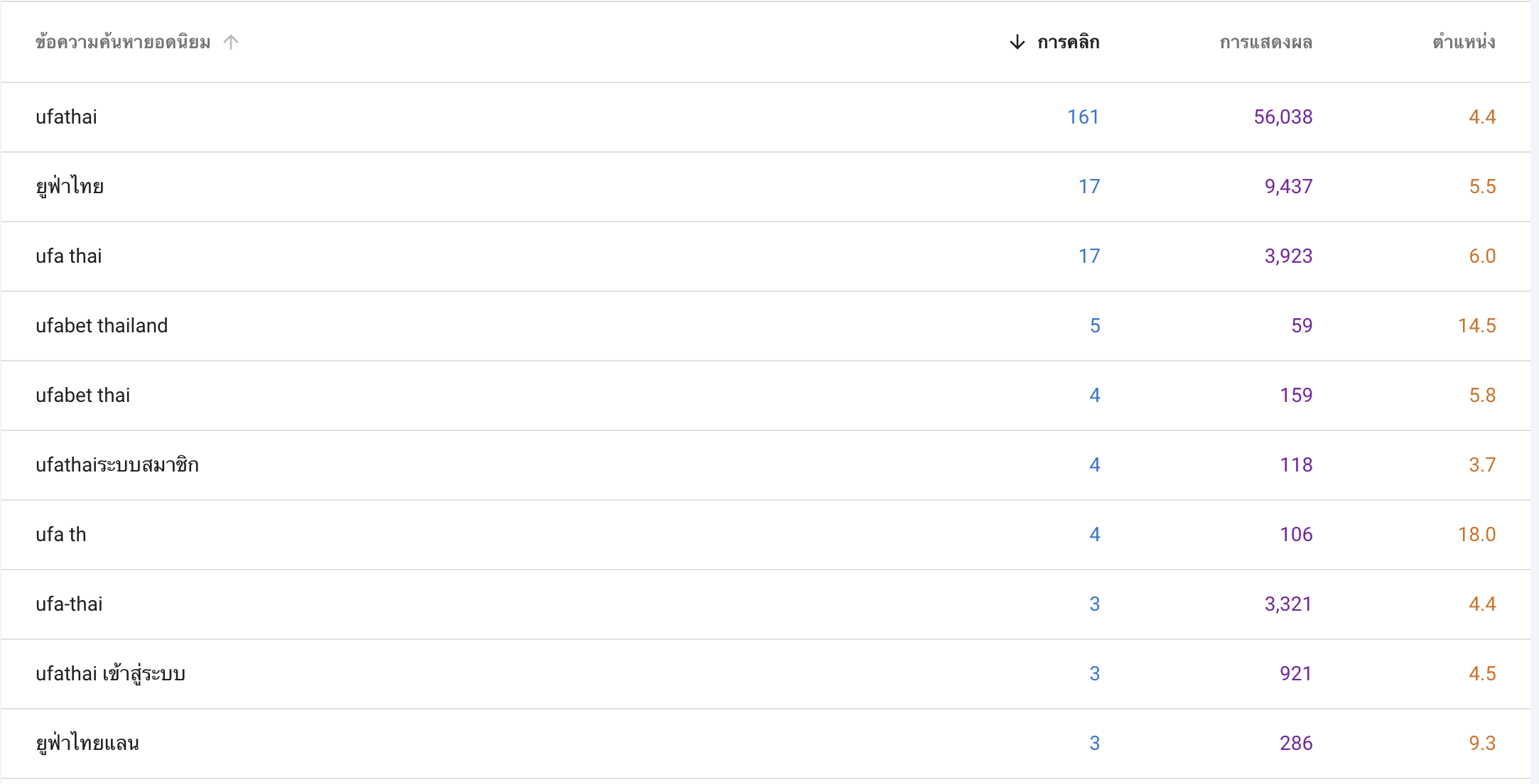
Task: Click the up arrow beside ข้อความค้นหายอดนิยม
Action: 230,42
